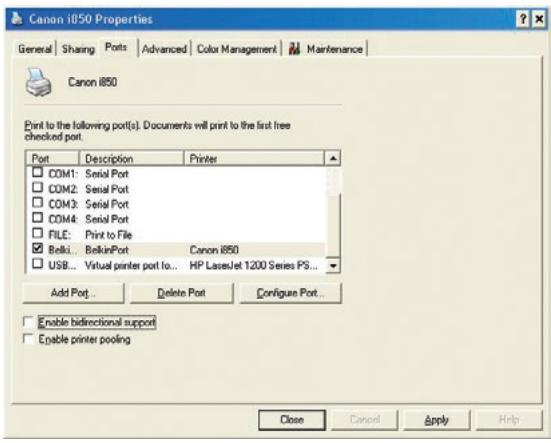Enable the COM3 port checkbox
The height and width of the screenshot is (443, 551).
click(x=38, y=202)
